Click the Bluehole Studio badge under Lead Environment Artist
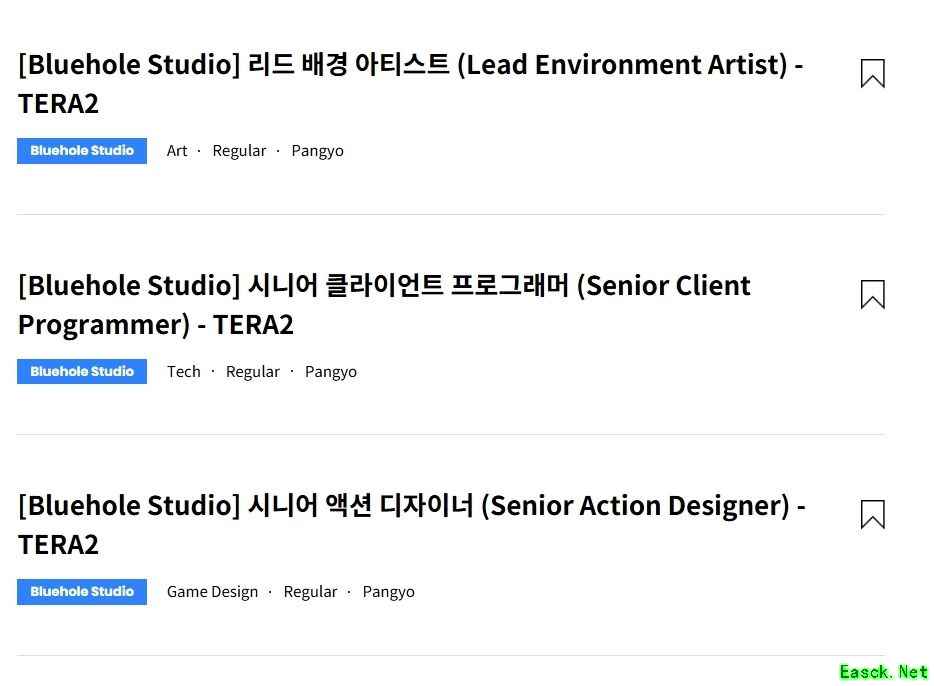The image size is (934, 686). (x=82, y=151)
